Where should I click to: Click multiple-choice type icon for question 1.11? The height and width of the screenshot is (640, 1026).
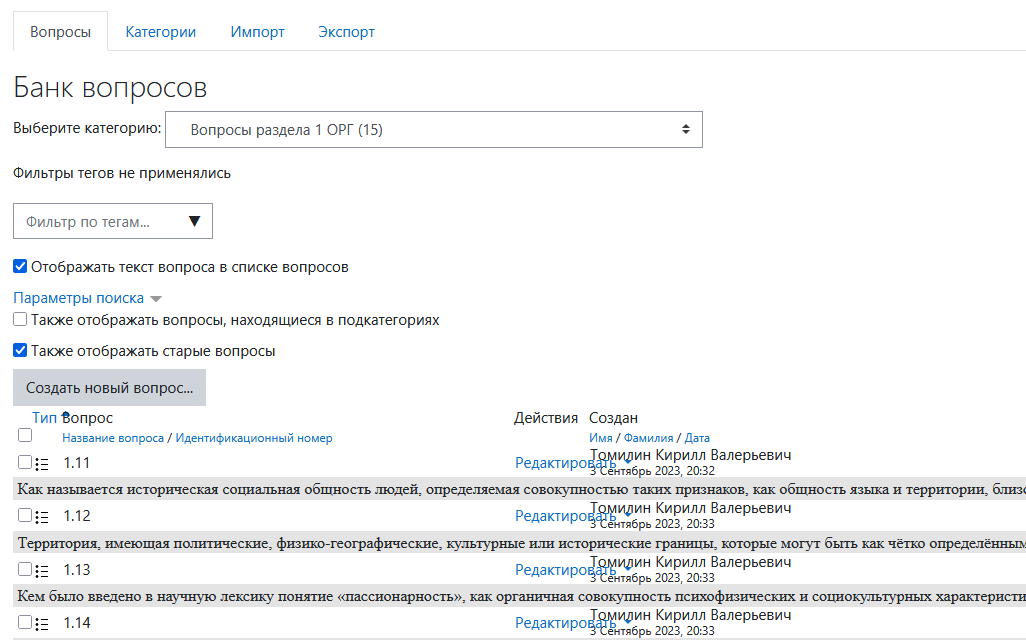[42, 464]
